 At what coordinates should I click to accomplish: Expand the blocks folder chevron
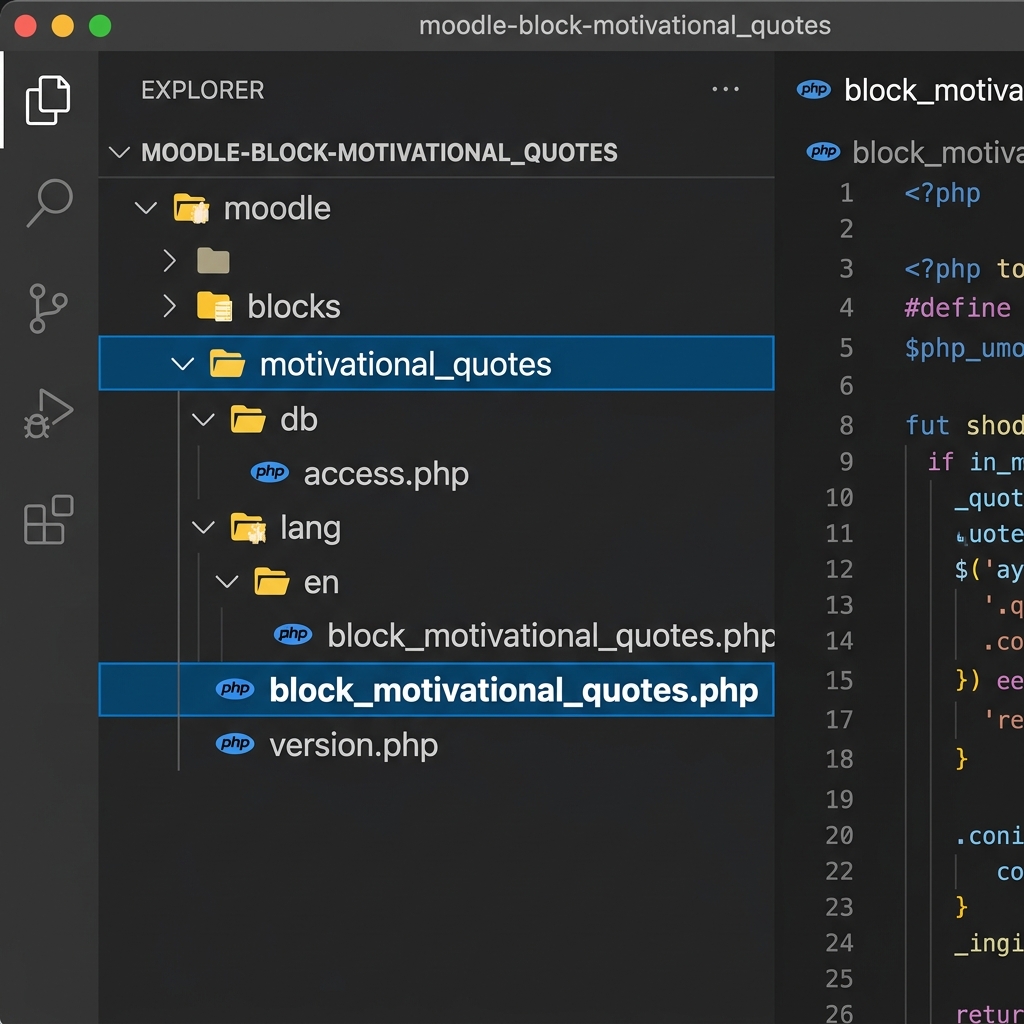point(169,306)
